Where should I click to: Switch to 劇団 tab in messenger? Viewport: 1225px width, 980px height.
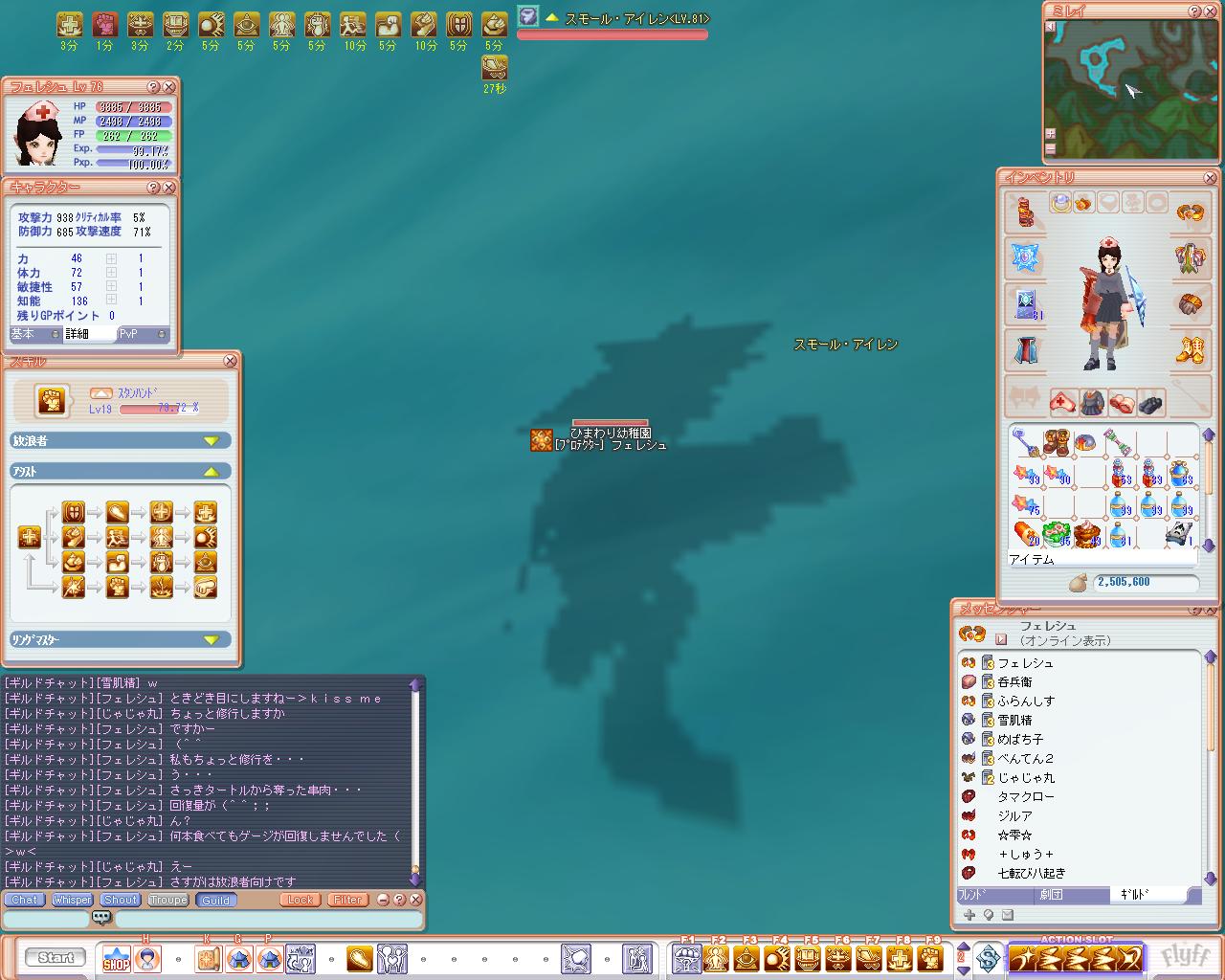click(1072, 895)
